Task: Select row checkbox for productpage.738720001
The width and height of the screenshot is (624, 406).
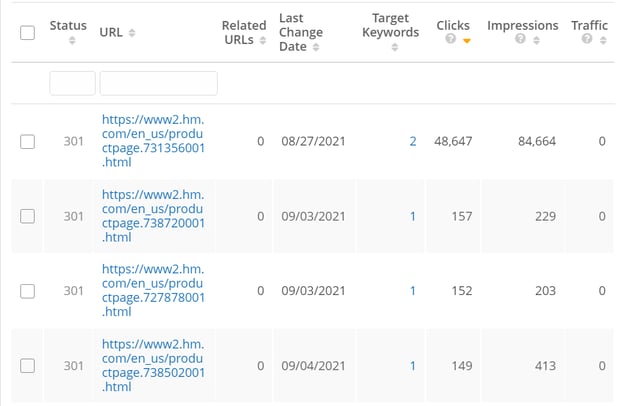Action: [27, 216]
